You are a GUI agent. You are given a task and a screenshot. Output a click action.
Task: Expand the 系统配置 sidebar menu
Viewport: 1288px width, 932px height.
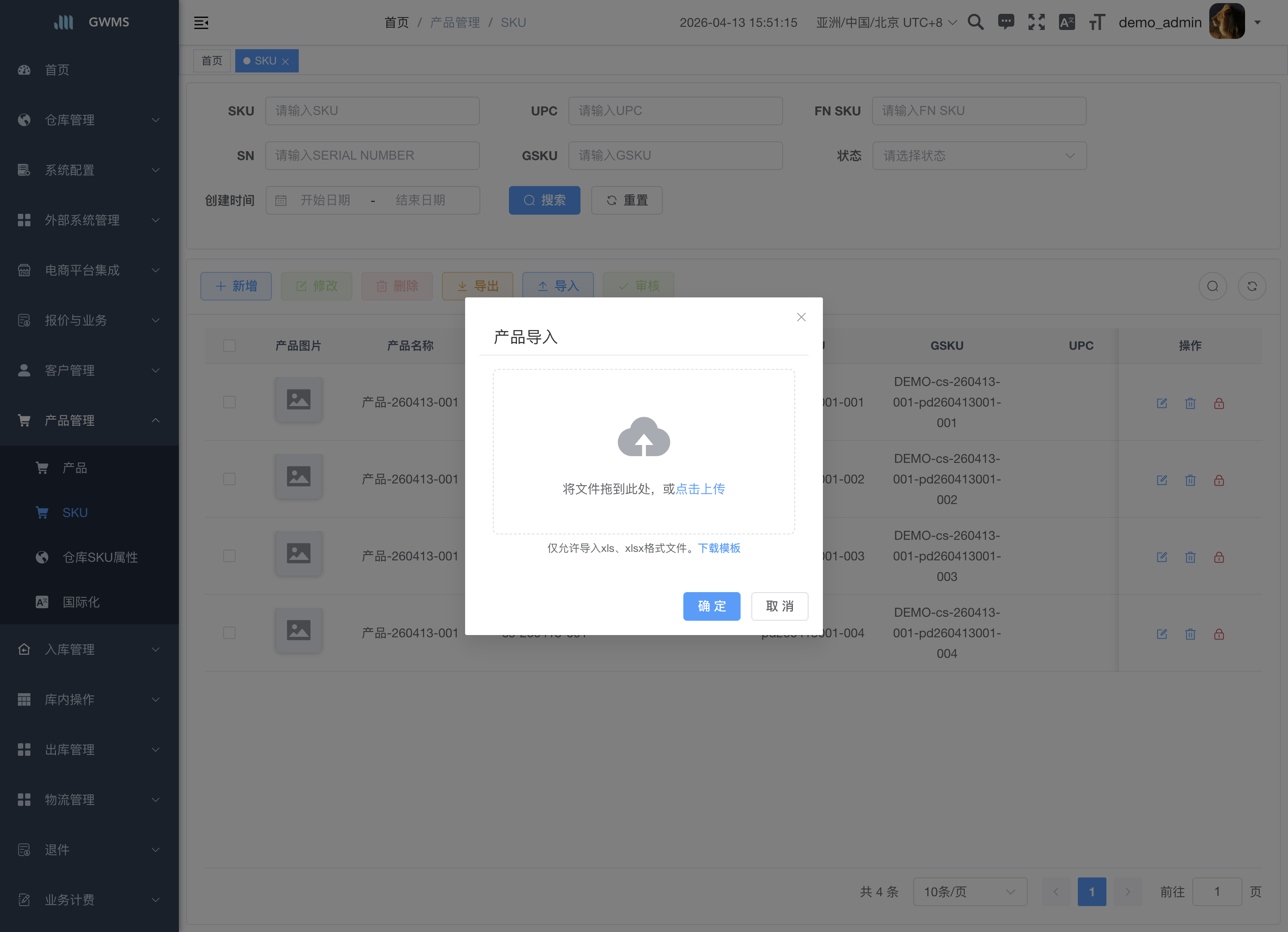pos(89,170)
